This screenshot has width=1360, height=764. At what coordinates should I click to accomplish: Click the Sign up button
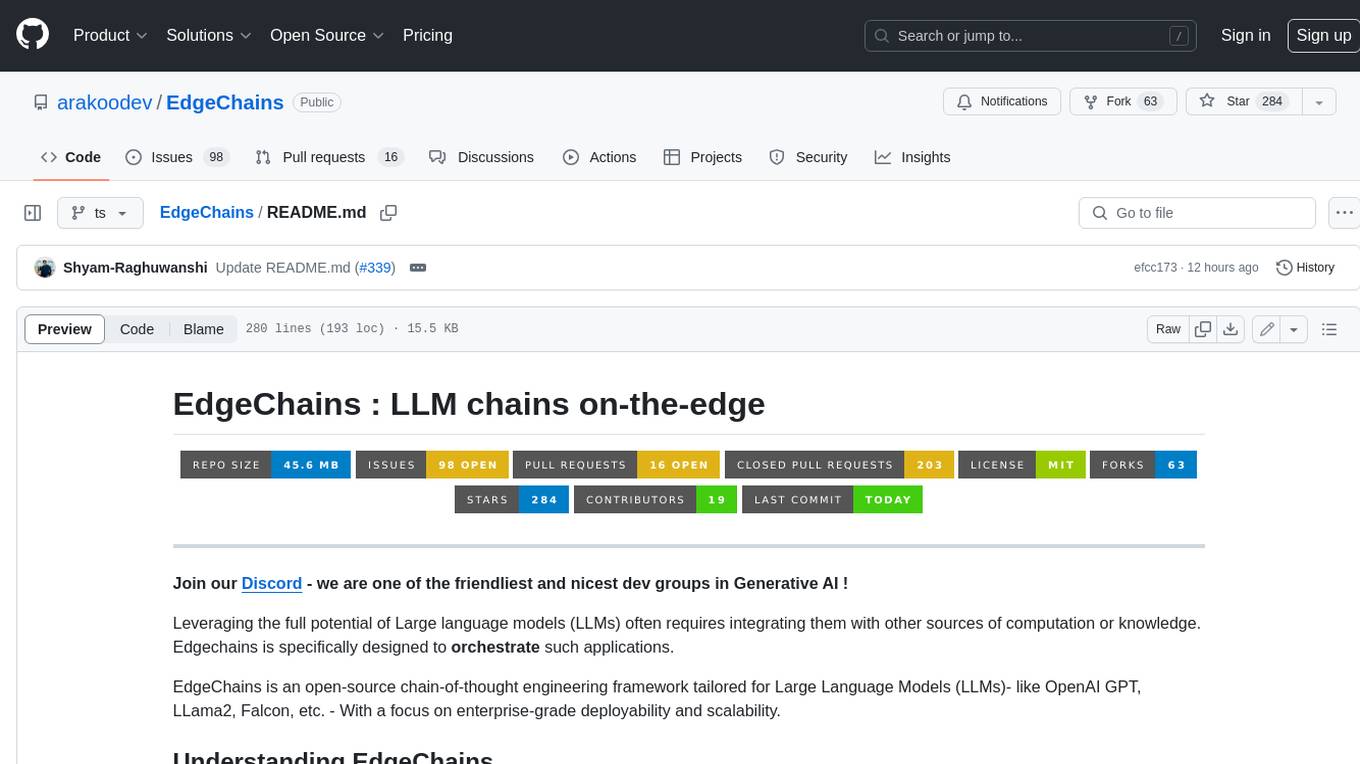(x=1323, y=35)
